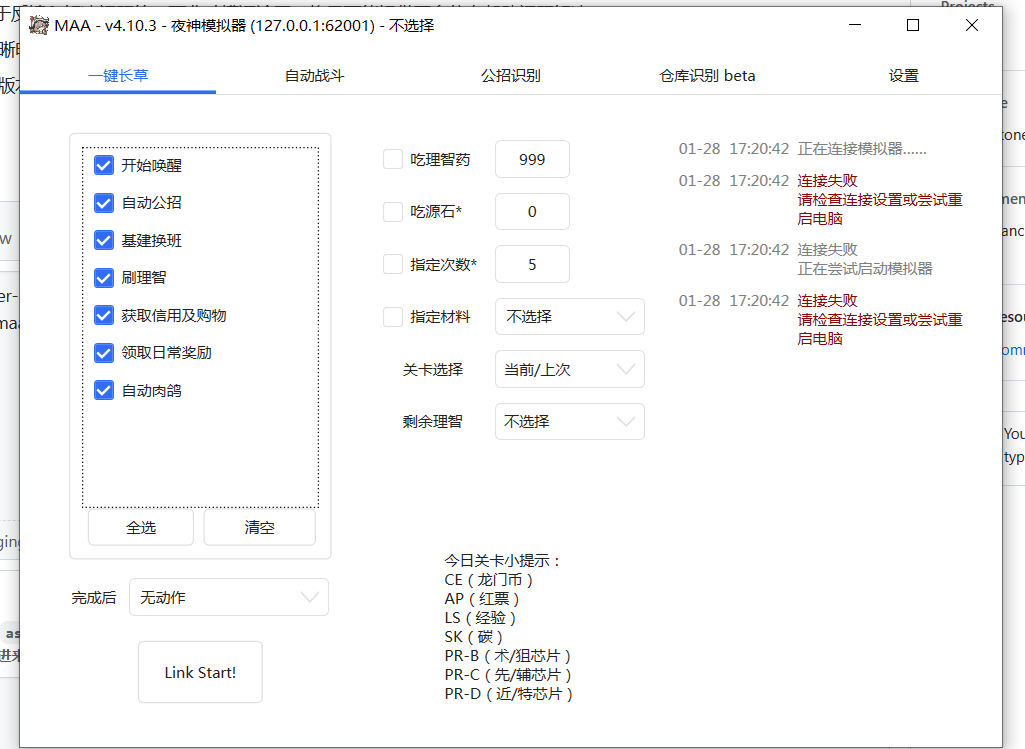Open the 指定材料 dropdown
The width and height of the screenshot is (1025, 749).
pyautogui.click(x=570, y=317)
